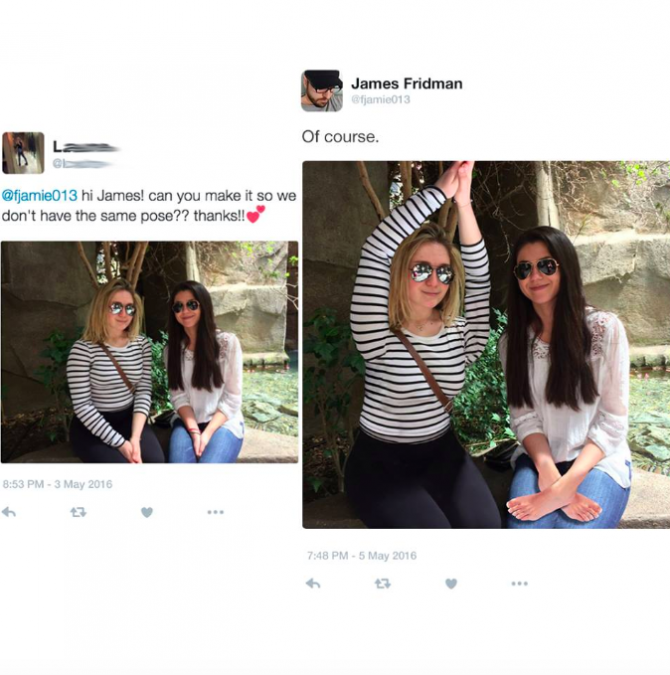
Task: Open James Fridman's profile picture
Action: pyautogui.click(x=321, y=90)
